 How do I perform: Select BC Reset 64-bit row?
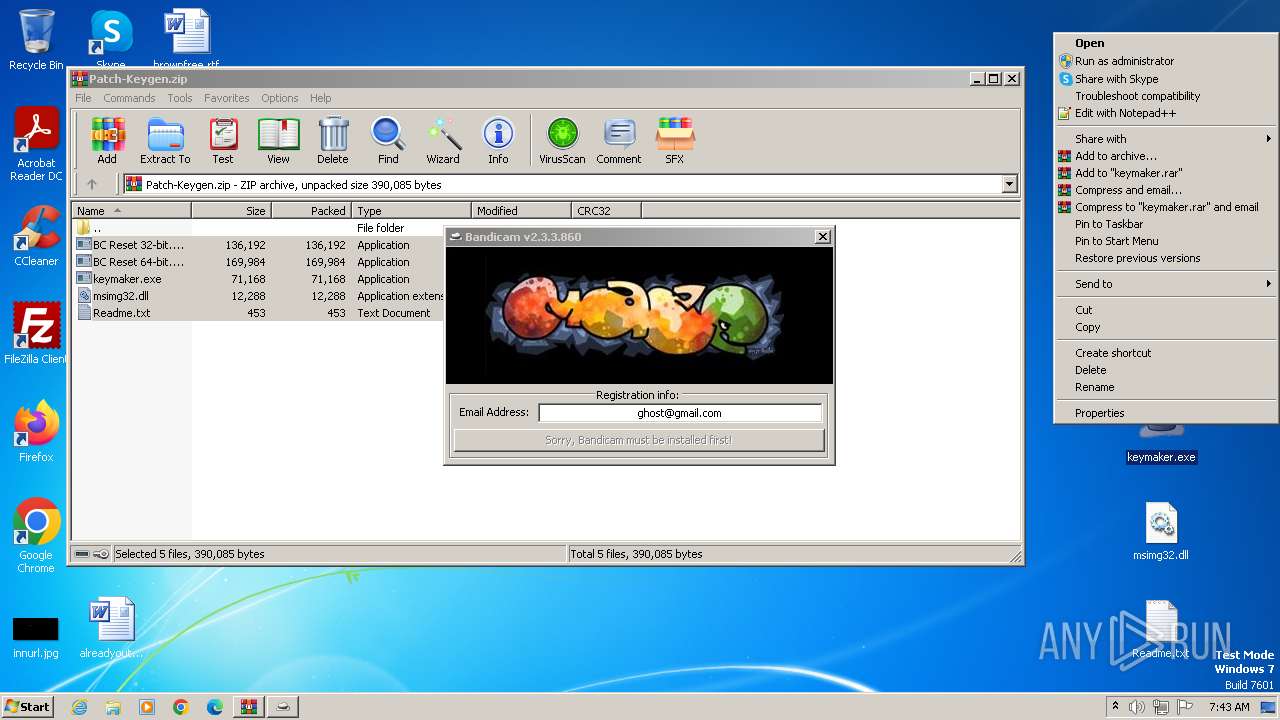(x=258, y=262)
